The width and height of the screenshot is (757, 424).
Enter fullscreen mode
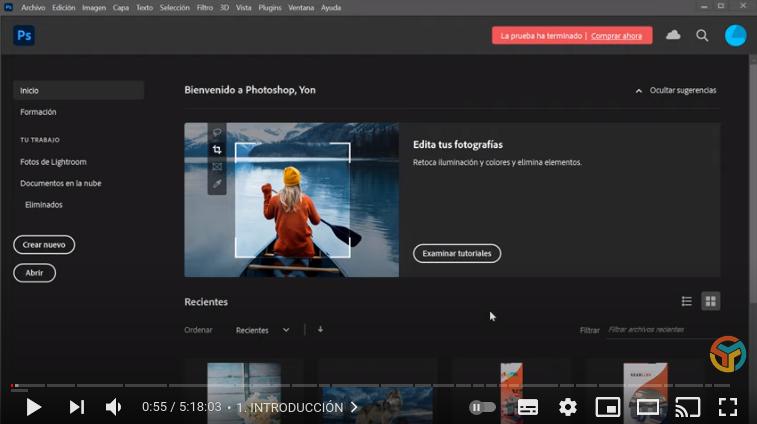point(728,407)
